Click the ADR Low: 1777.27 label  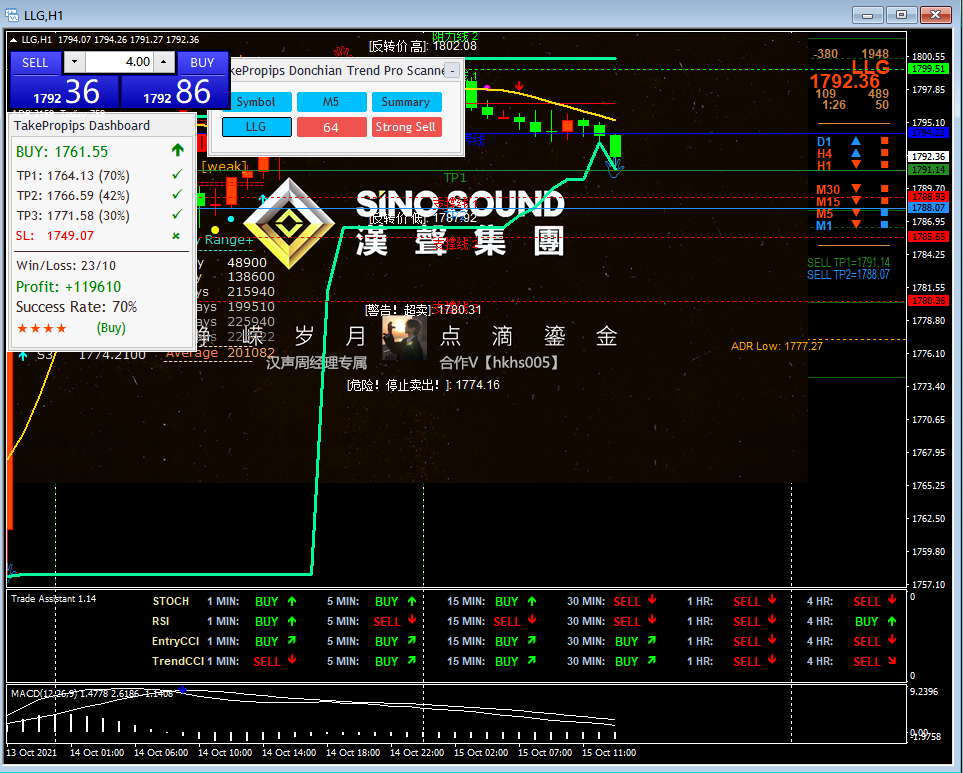(x=776, y=346)
